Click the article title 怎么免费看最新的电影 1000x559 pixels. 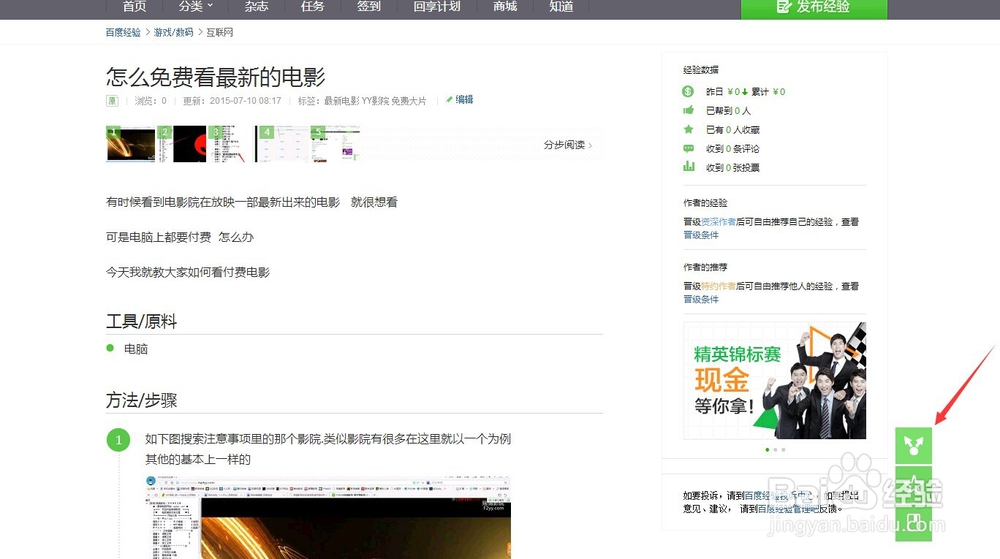(x=216, y=77)
